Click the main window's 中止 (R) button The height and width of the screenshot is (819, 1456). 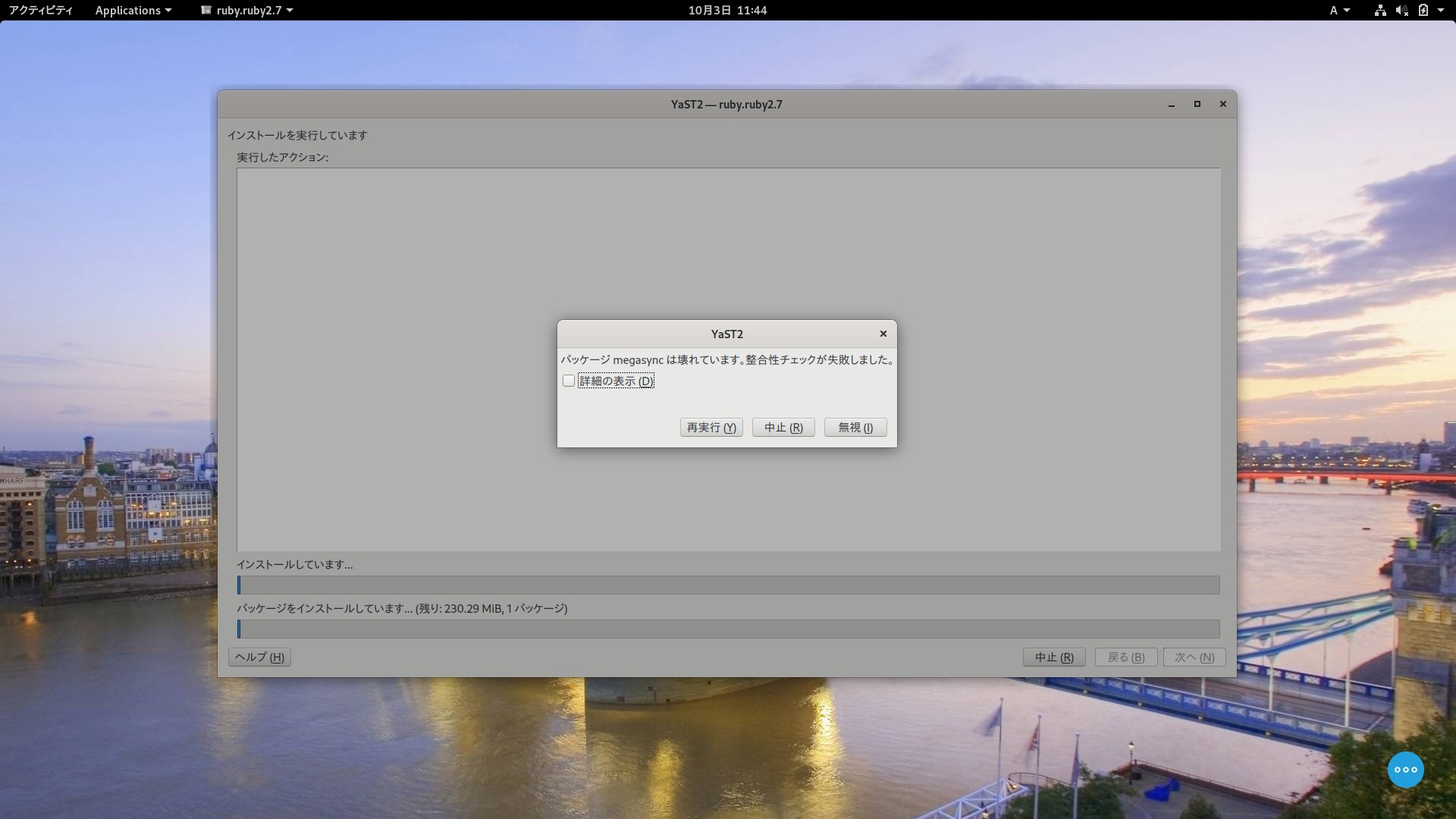click(1054, 657)
